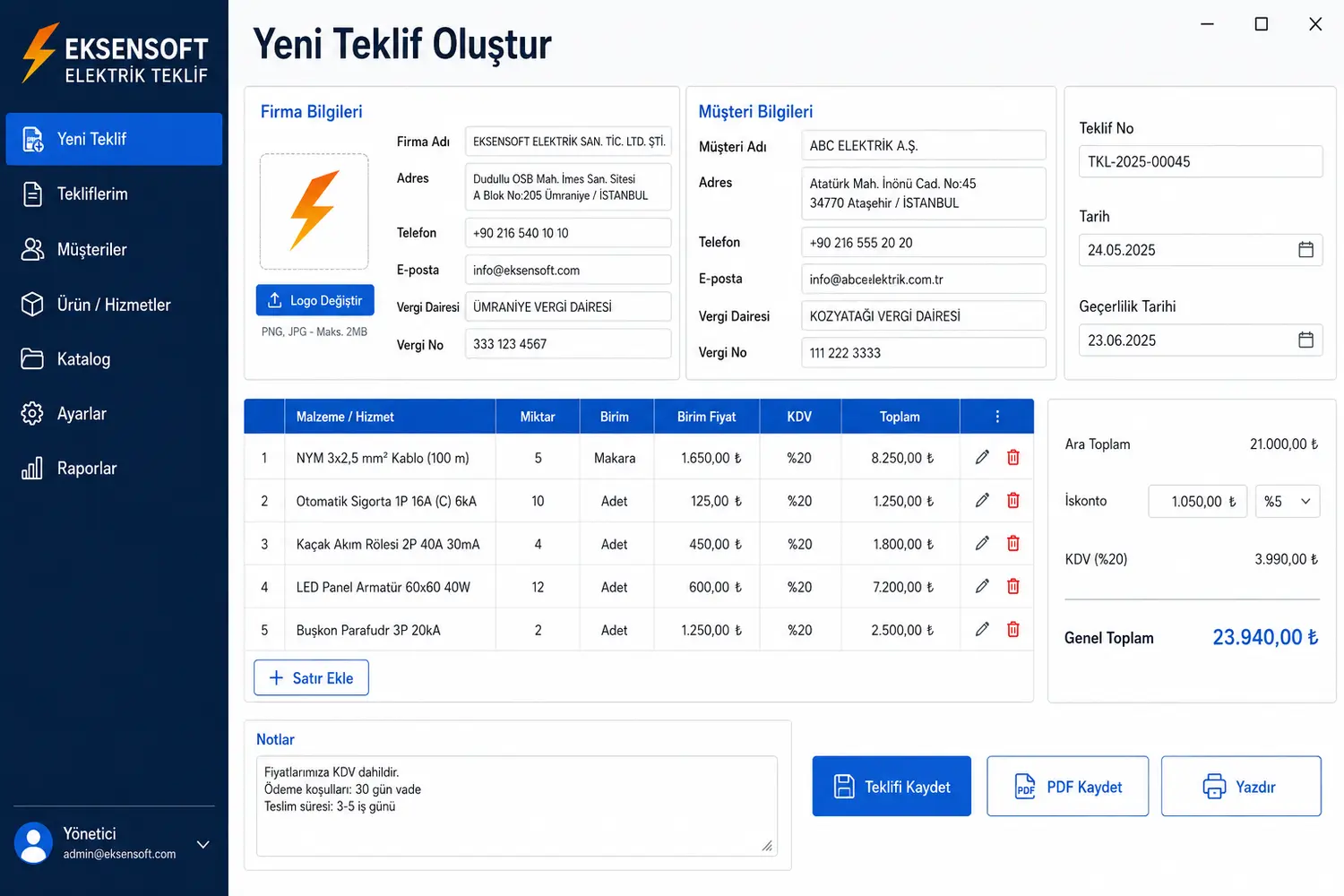Screen dimensions: 1344x896
Task: Click the 23.940,00 ₺ Genel Toplam value
Action: [x=1265, y=637]
